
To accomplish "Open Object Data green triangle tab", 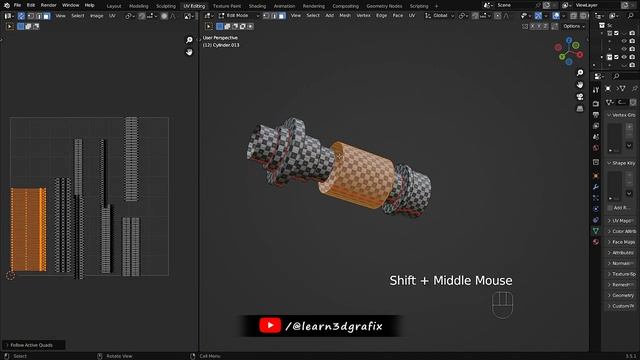I will [x=596, y=231].
